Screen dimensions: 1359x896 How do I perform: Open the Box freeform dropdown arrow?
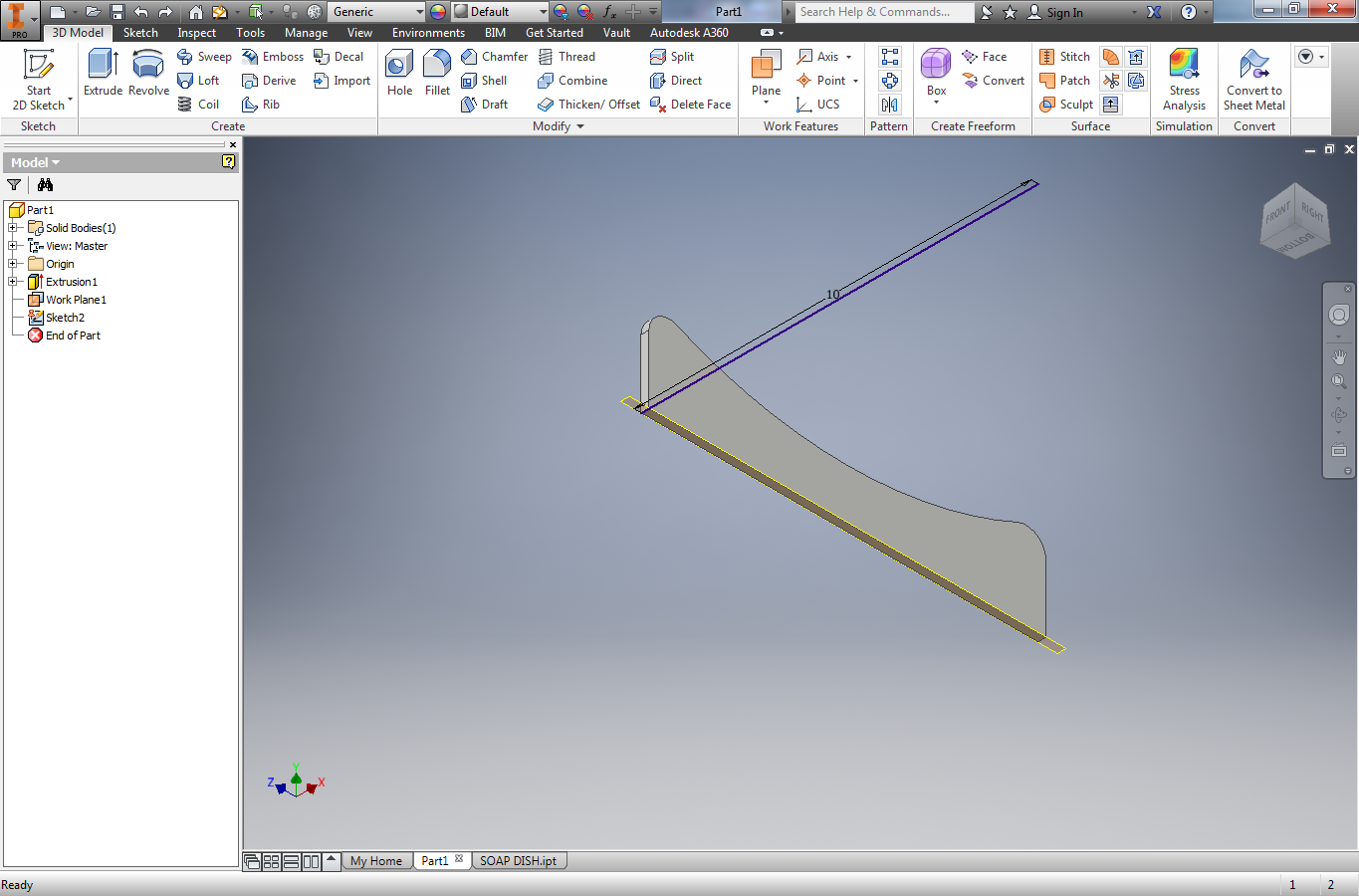(936, 103)
